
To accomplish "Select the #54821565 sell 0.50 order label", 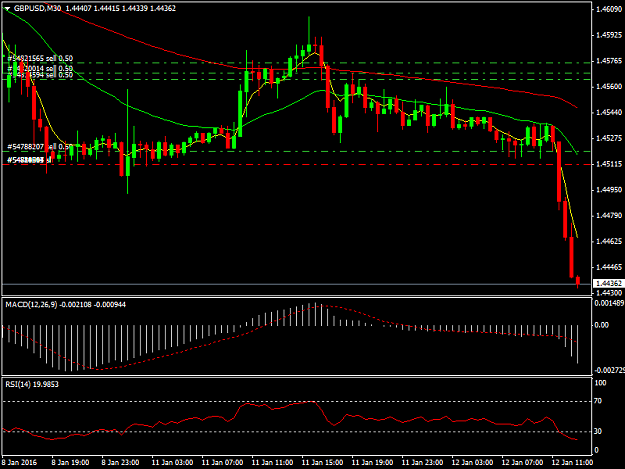I will (40, 59).
